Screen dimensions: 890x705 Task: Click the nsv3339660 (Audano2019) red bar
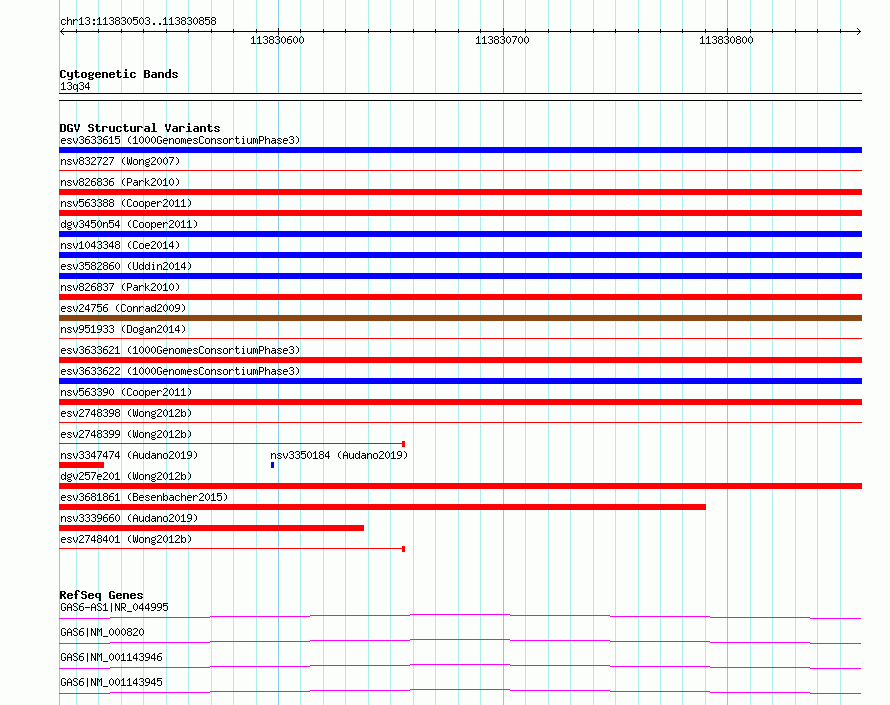211,528
